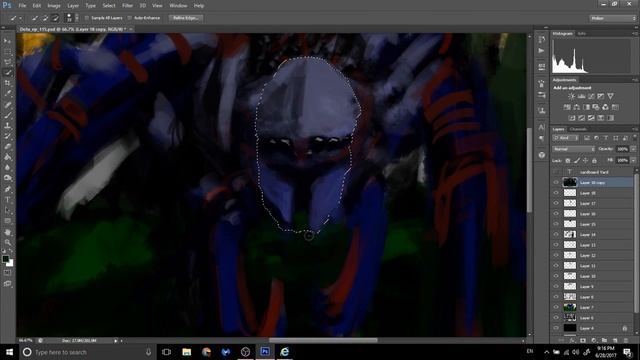Click Create new group folder icon
The height and width of the screenshot is (360, 640).
[604, 340]
